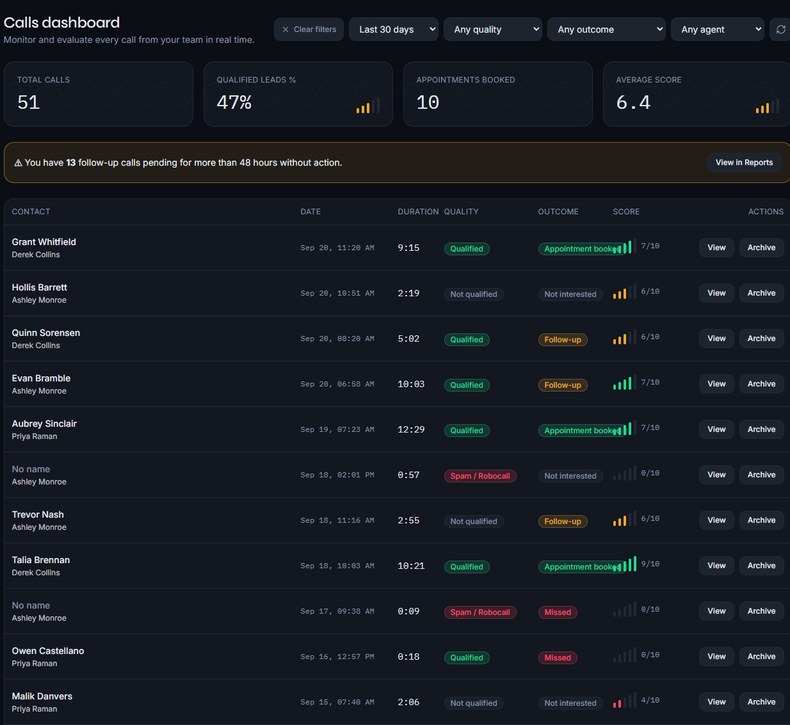
Task: Archive the Grant Whitfield call
Action: pyautogui.click(x=761, y=248)
